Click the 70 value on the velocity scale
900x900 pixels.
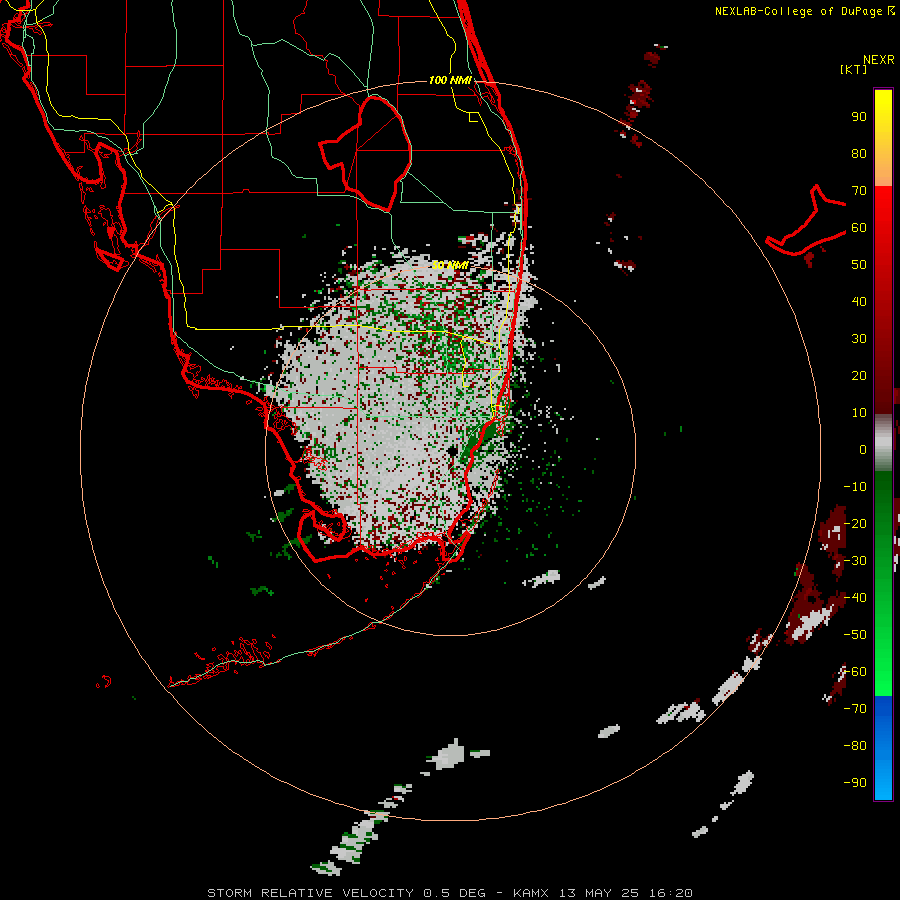859,191
